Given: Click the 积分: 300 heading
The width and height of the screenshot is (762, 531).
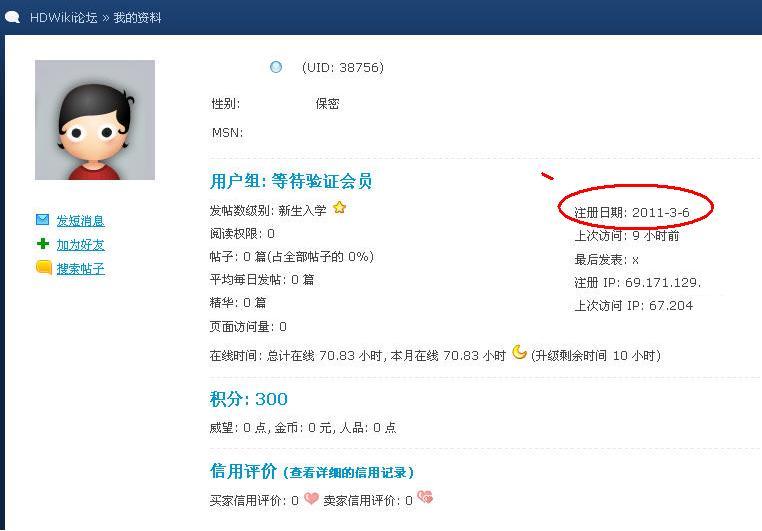Looking at the screenshot, I should [248, 399].
